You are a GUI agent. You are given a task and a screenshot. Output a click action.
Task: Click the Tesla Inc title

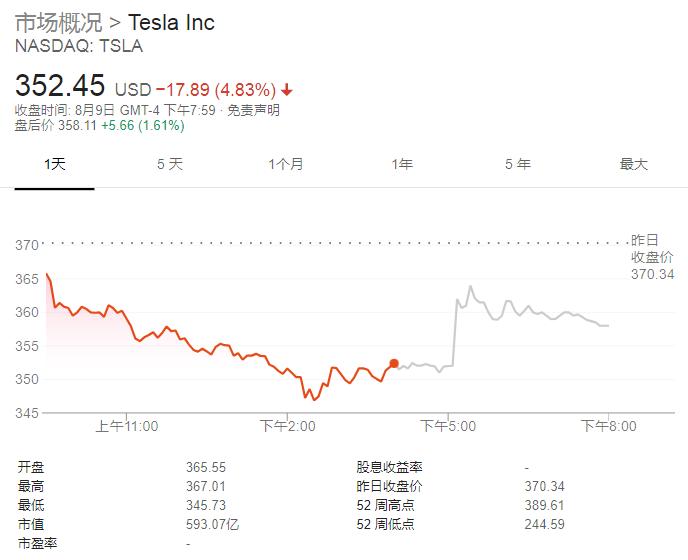(171, 22)
